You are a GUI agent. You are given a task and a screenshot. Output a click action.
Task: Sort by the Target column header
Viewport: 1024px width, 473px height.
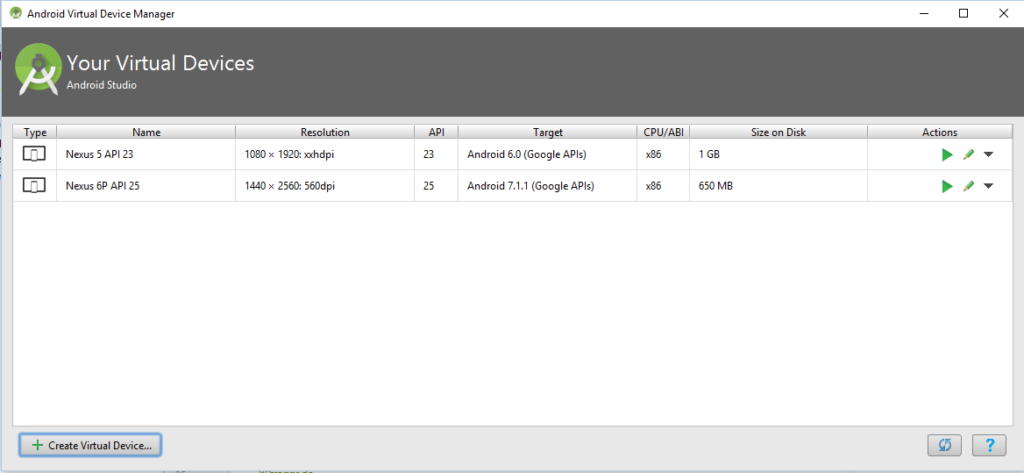pos(547,132)
